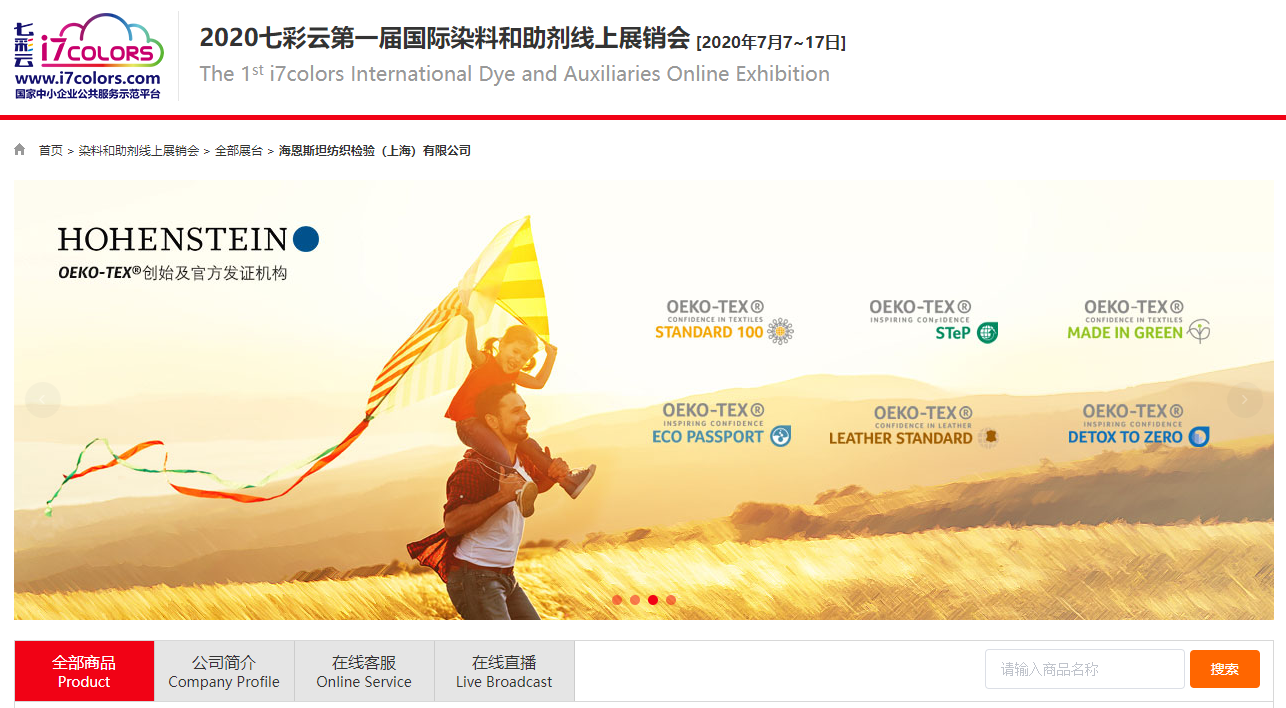Screen dimensions: 1286x708
Task: Select the first carousel dot
Action: pyautogui.click(x=617, y=600)
